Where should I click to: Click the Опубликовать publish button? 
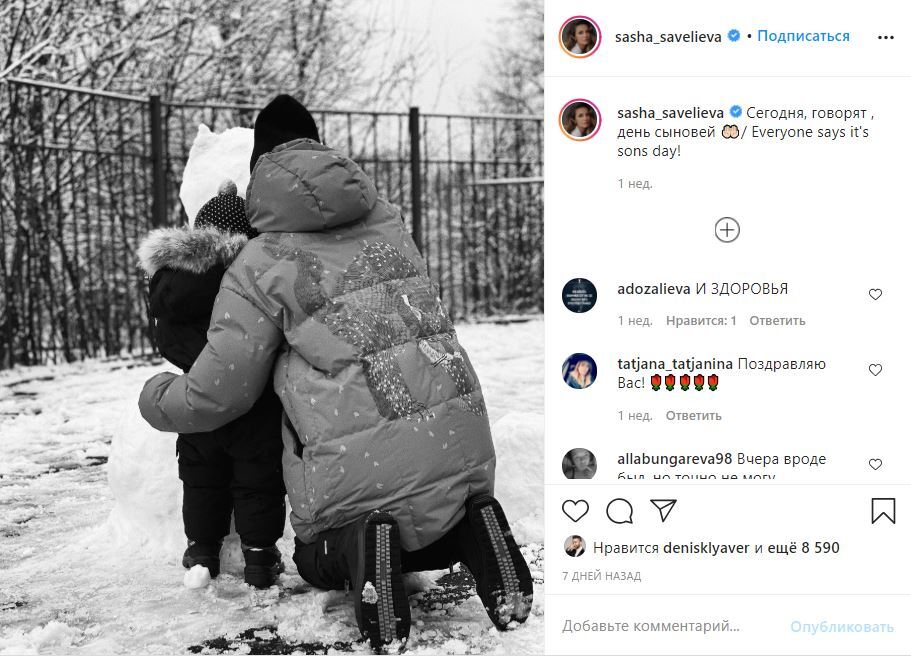(x=841, y=627)
